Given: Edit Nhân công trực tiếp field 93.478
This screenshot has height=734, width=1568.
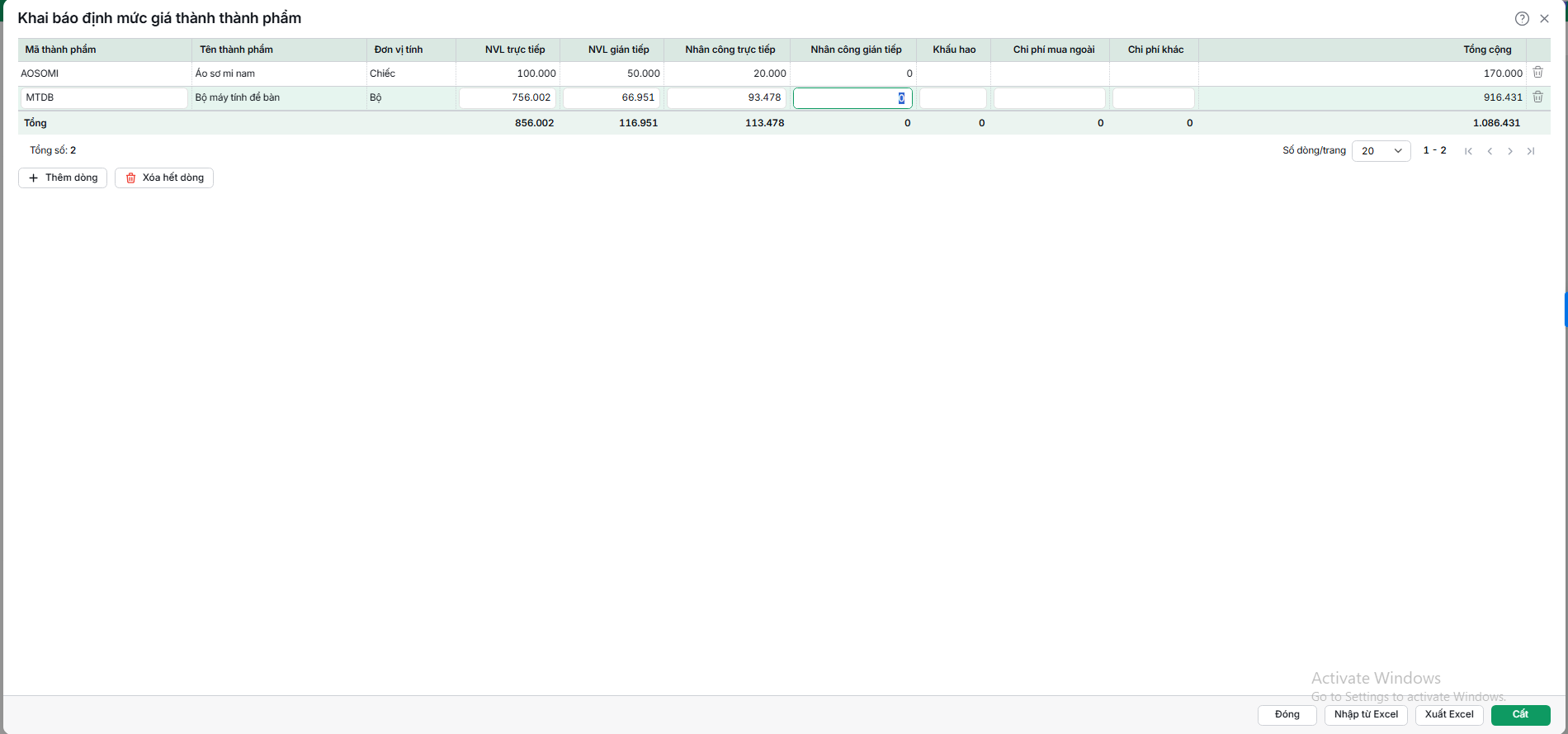Looking at the screenshot, I should (x=726, y=97).
